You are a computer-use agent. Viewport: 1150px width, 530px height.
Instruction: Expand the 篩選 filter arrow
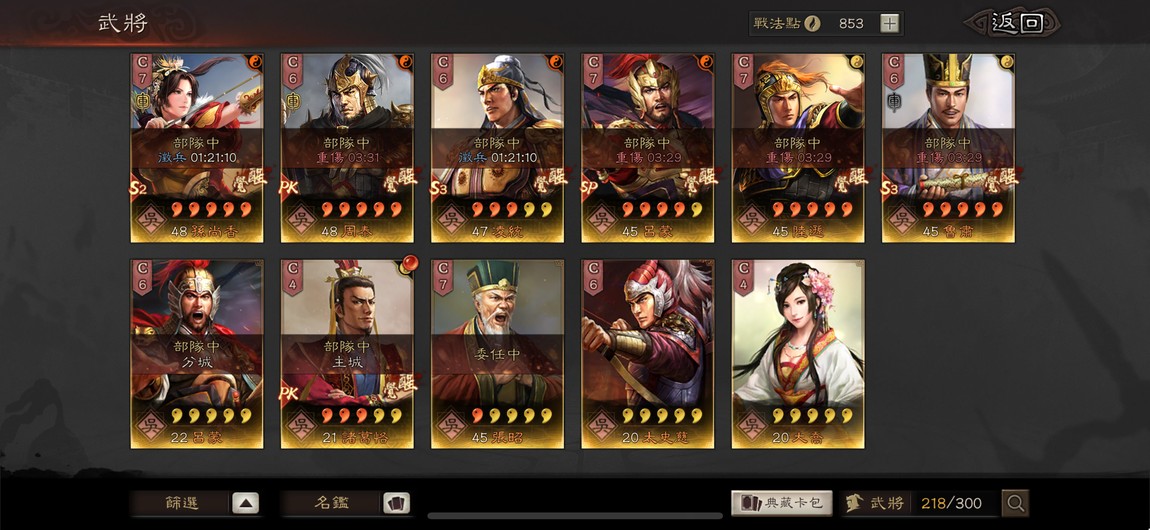(246, 503)
